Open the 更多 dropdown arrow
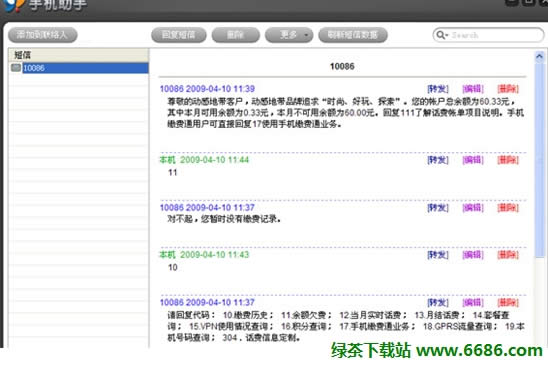Viewport: 548px width, 366px height. [x=306, y=35]
